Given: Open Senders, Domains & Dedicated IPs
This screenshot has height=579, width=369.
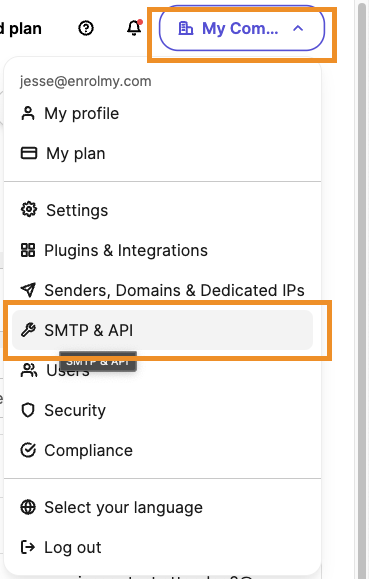Looking at the screenshot, I should 163,290.
